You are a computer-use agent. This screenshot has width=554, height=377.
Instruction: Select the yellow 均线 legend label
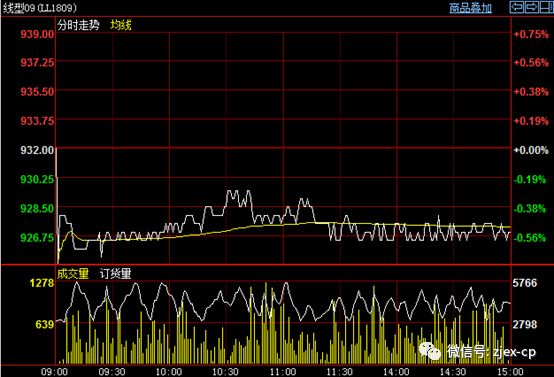(x=120, y=25)
